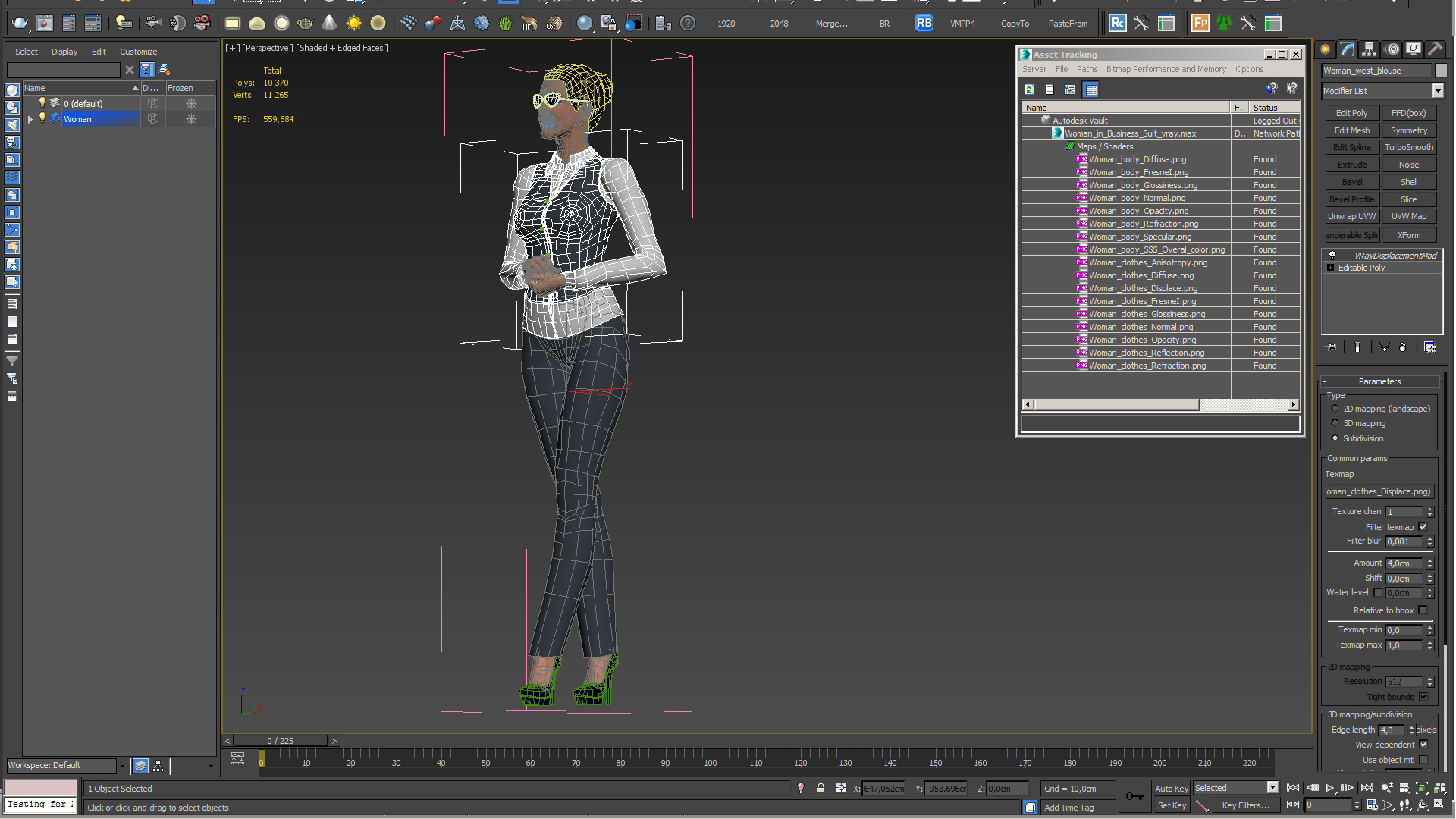The image size is (1456, 819).
Task: Open the blue RB toolbar button
Action: [923, 24]
